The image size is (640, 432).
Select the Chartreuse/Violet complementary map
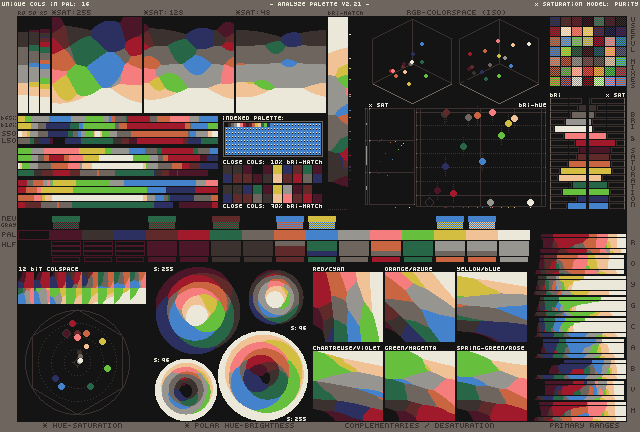coord(348,386)
